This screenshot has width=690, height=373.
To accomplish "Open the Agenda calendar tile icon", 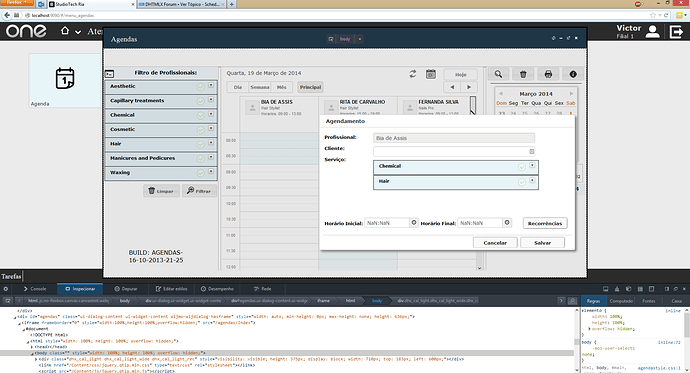I will click(65, 79).
